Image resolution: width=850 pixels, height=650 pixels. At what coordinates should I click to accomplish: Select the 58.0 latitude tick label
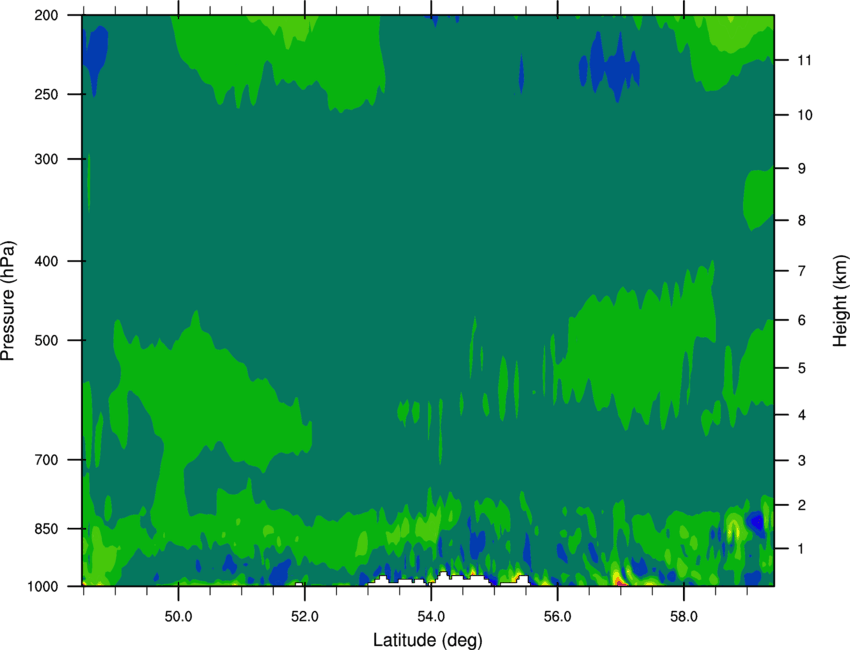click(684, 616)
